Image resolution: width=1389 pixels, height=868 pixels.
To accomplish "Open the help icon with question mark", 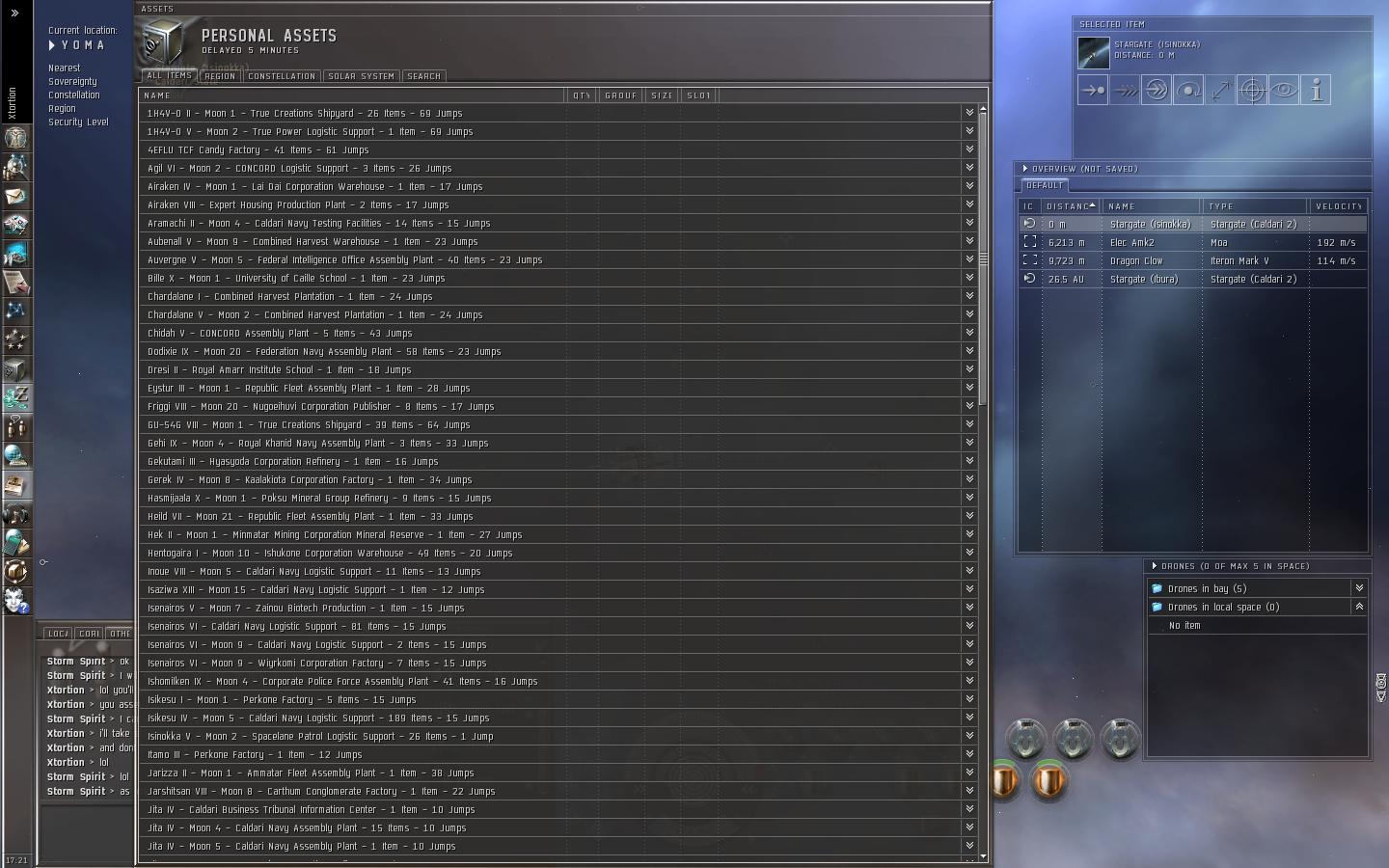I will [16, 601].
